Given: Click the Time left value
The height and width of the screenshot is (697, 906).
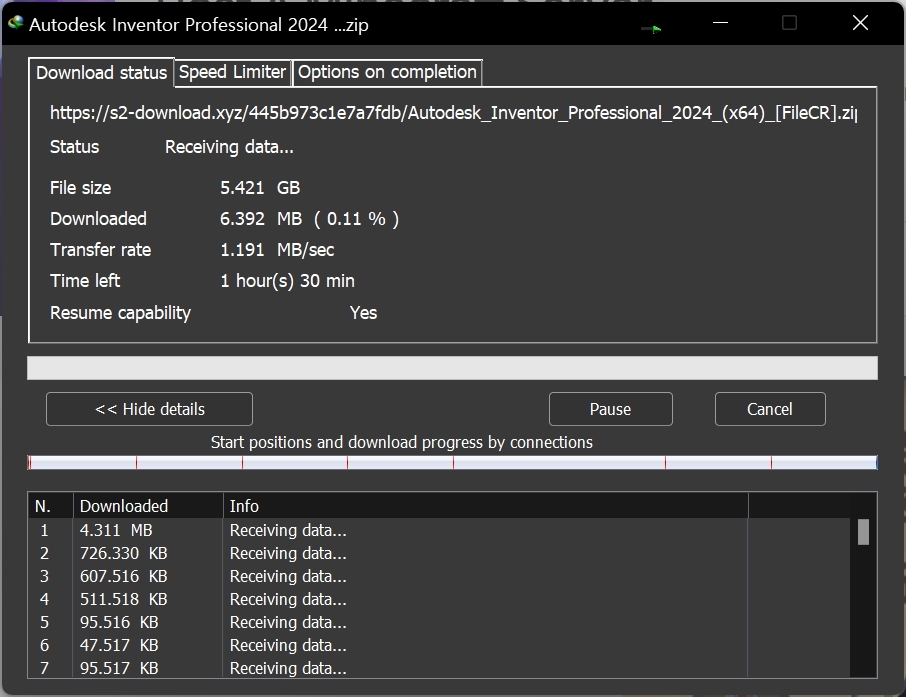Looking at the screenshot, I should [287, 281].
